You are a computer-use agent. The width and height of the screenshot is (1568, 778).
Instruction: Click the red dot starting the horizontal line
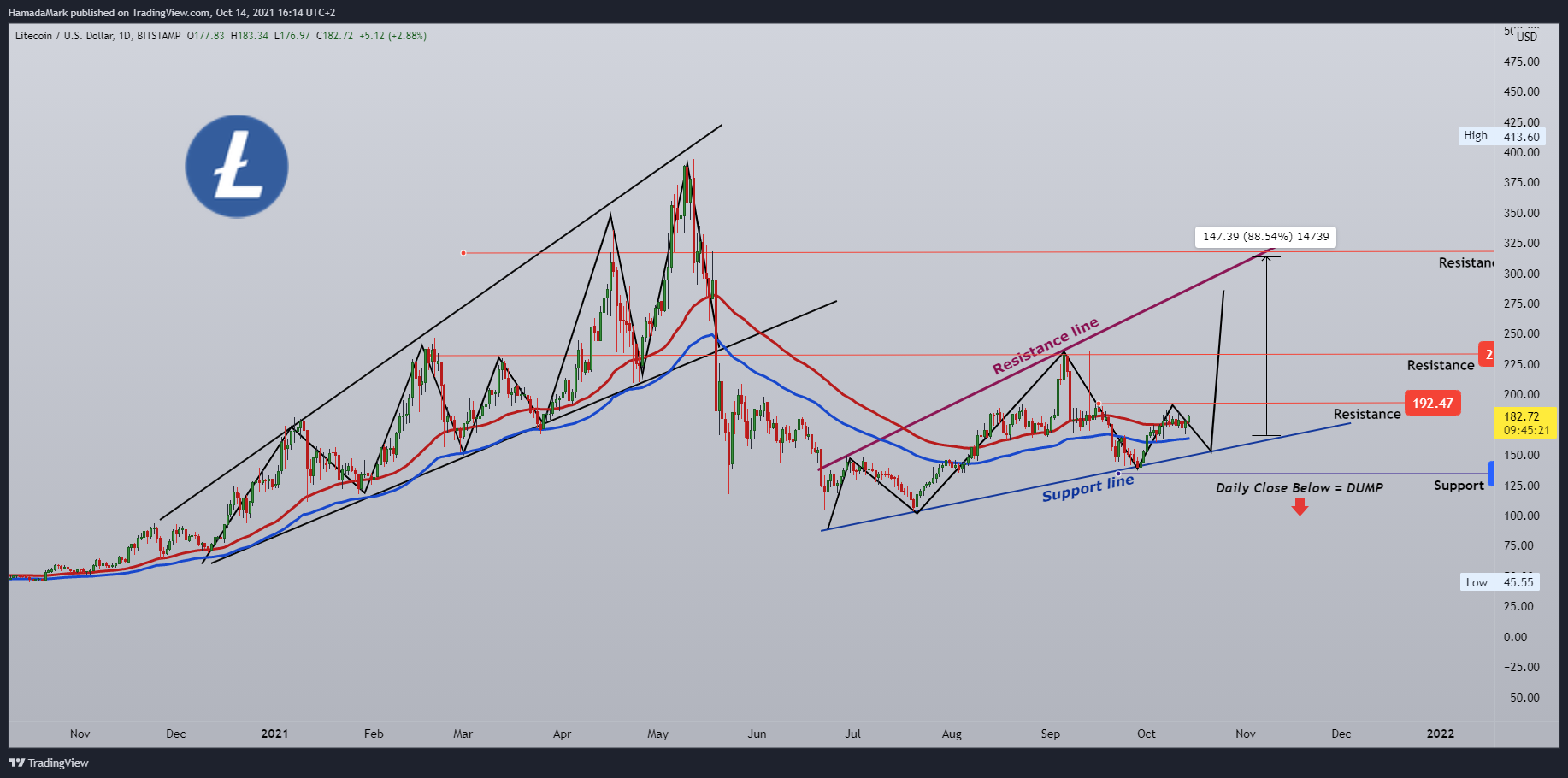pos(463,253)
